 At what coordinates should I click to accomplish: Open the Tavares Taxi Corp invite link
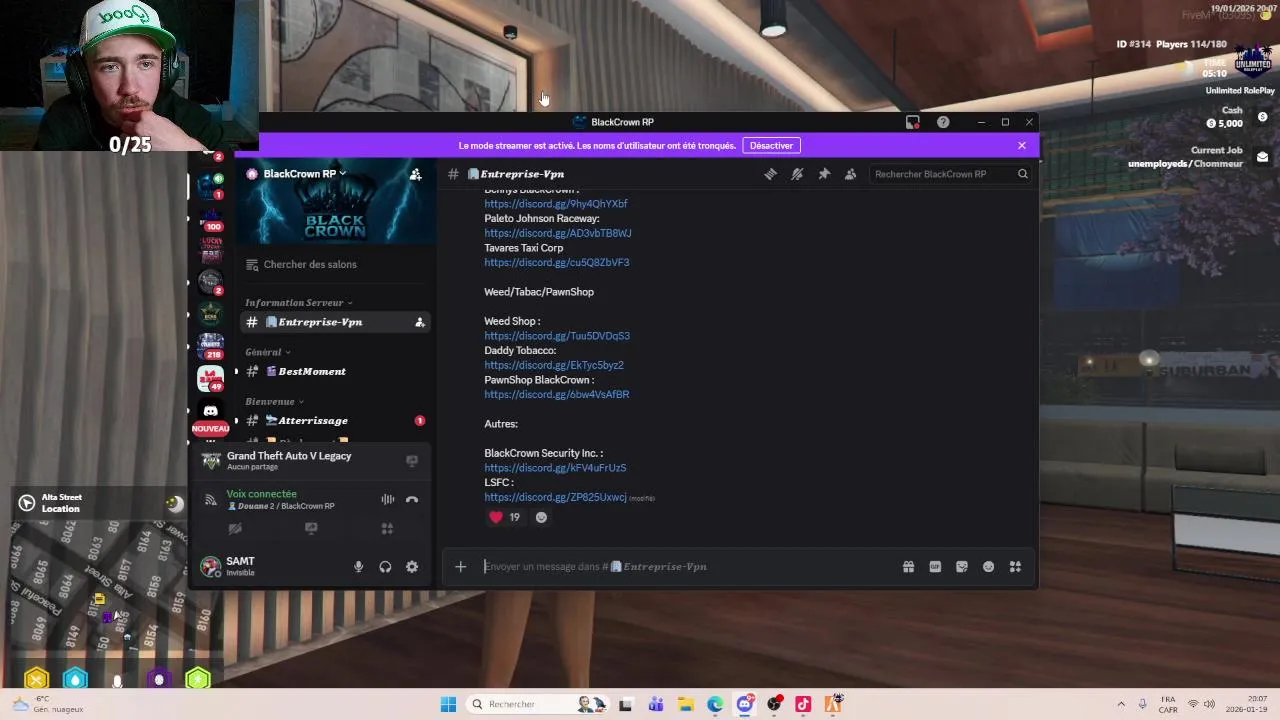coord(557,263)
